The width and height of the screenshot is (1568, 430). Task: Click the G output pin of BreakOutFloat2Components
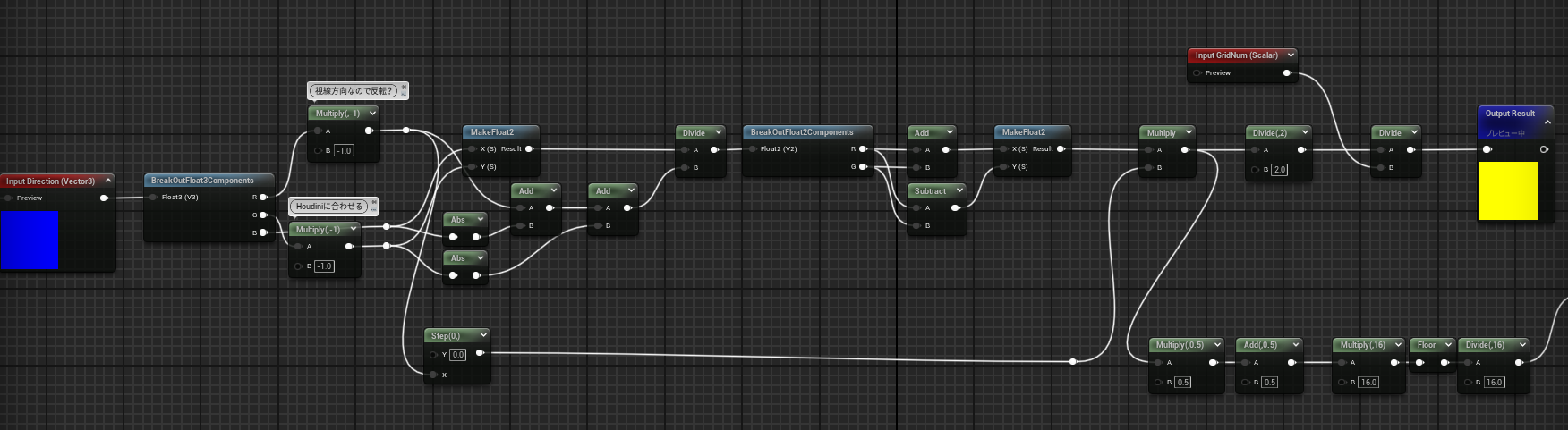click(x=863, y=166)
